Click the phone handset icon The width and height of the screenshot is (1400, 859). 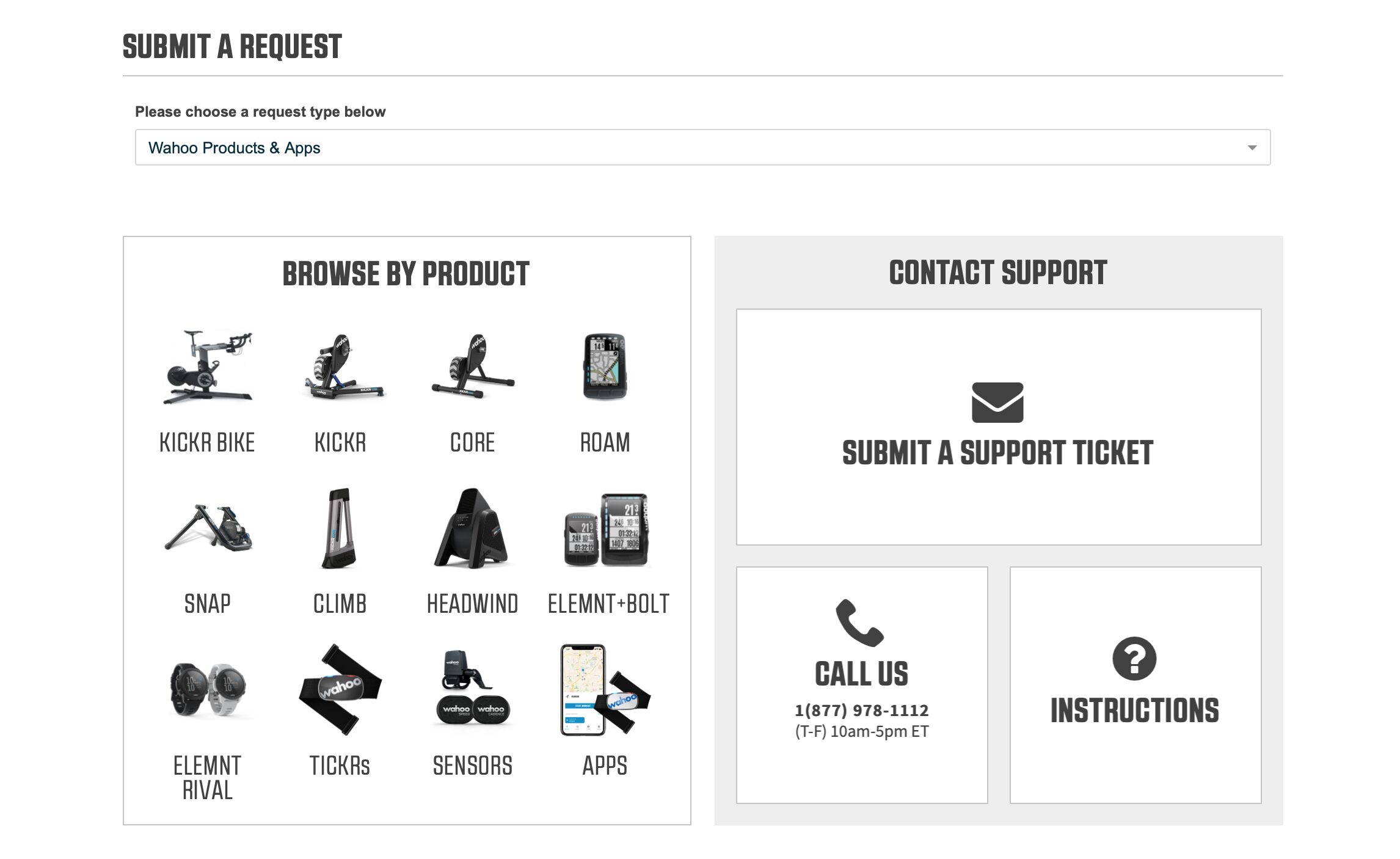[860, 623]
